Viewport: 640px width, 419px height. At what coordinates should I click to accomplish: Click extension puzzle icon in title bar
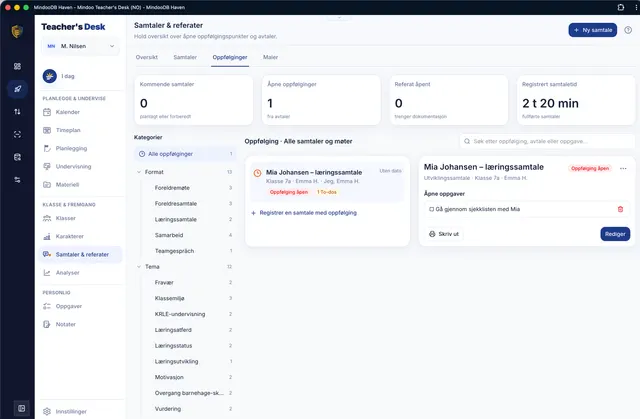coord(621,7)
